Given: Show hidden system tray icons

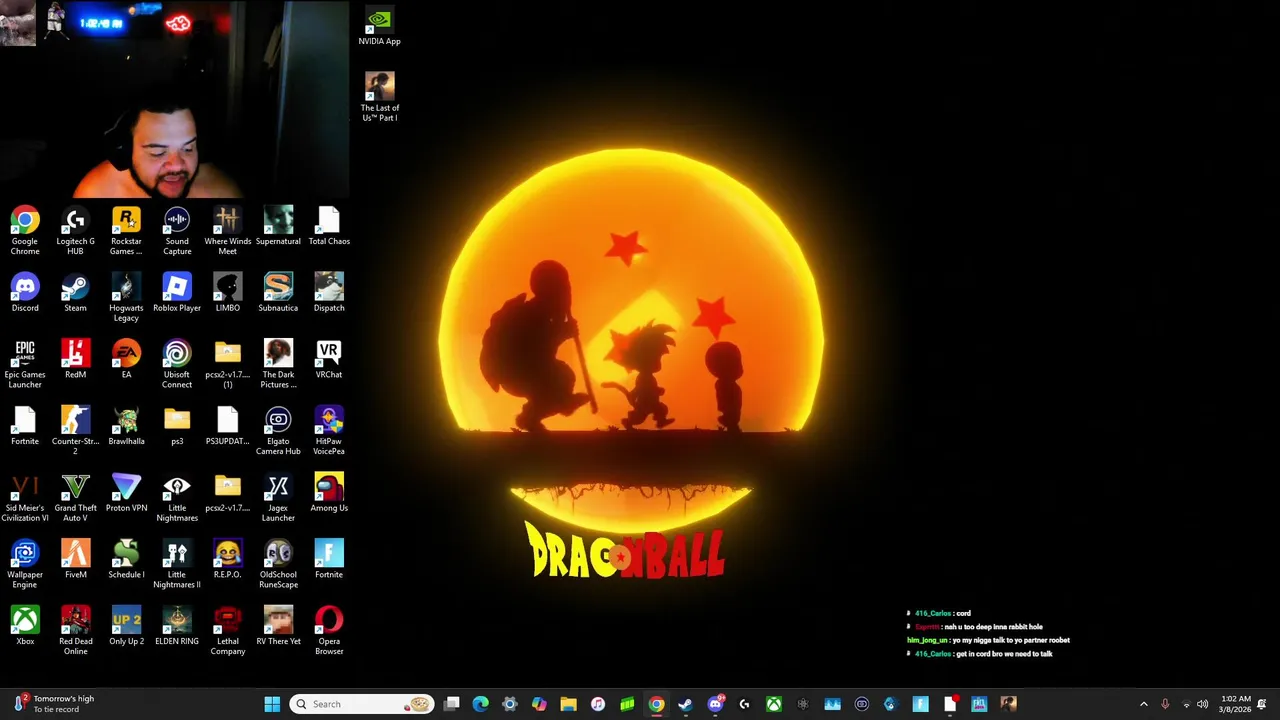Looking at the screenshot, I should (1144, 704).
